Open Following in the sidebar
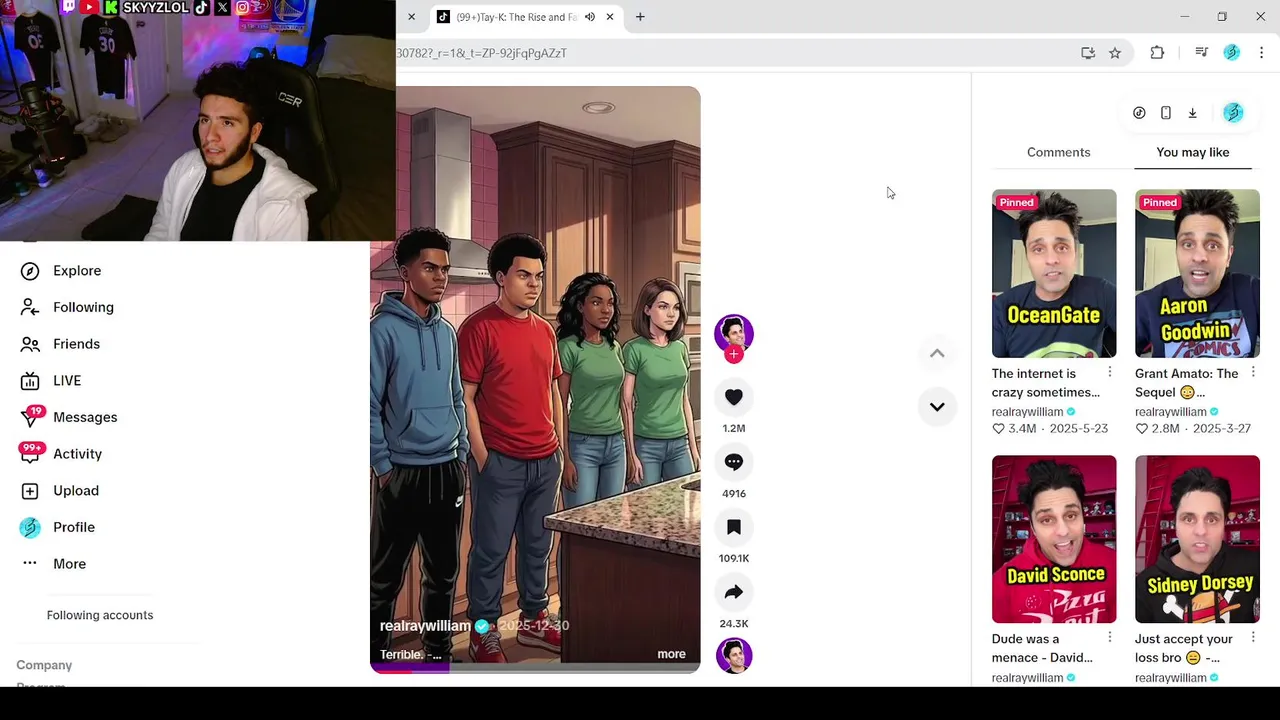The height and width of the screenshot is (720, 1280). pos(83,307)
